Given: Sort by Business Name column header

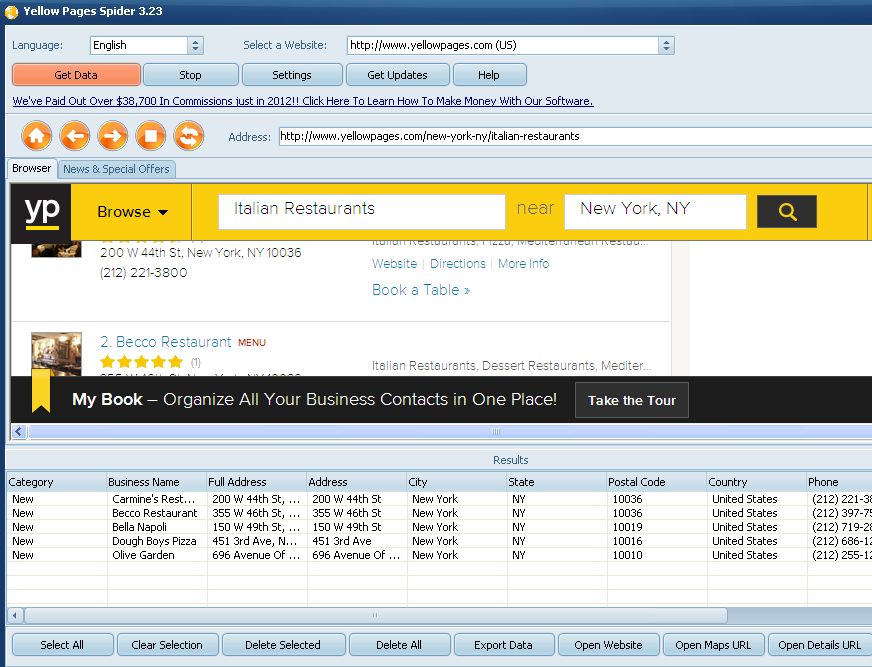Looking at the screenshot, I should coord(156,482).
